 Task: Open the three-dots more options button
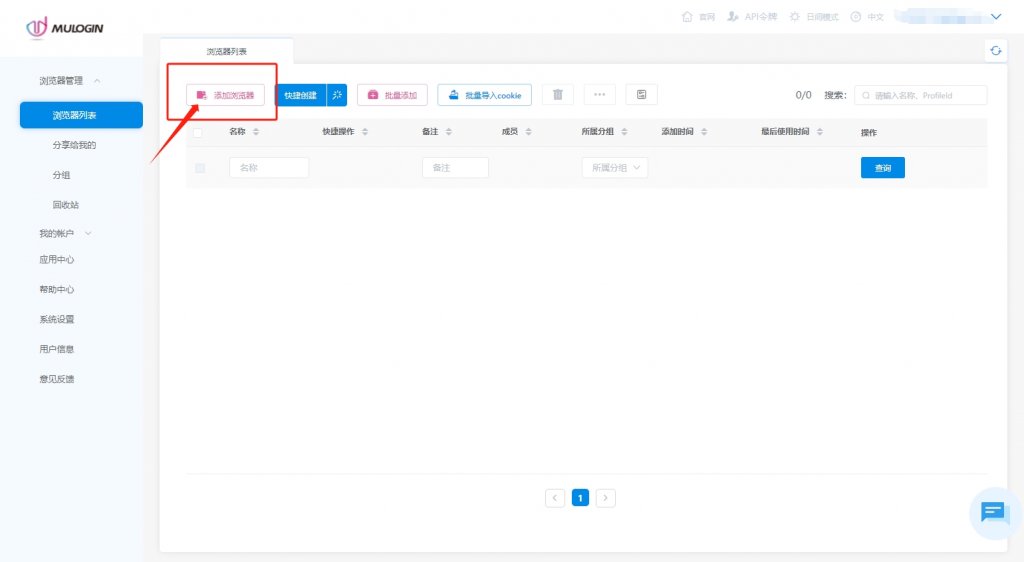tap(600, 95)
